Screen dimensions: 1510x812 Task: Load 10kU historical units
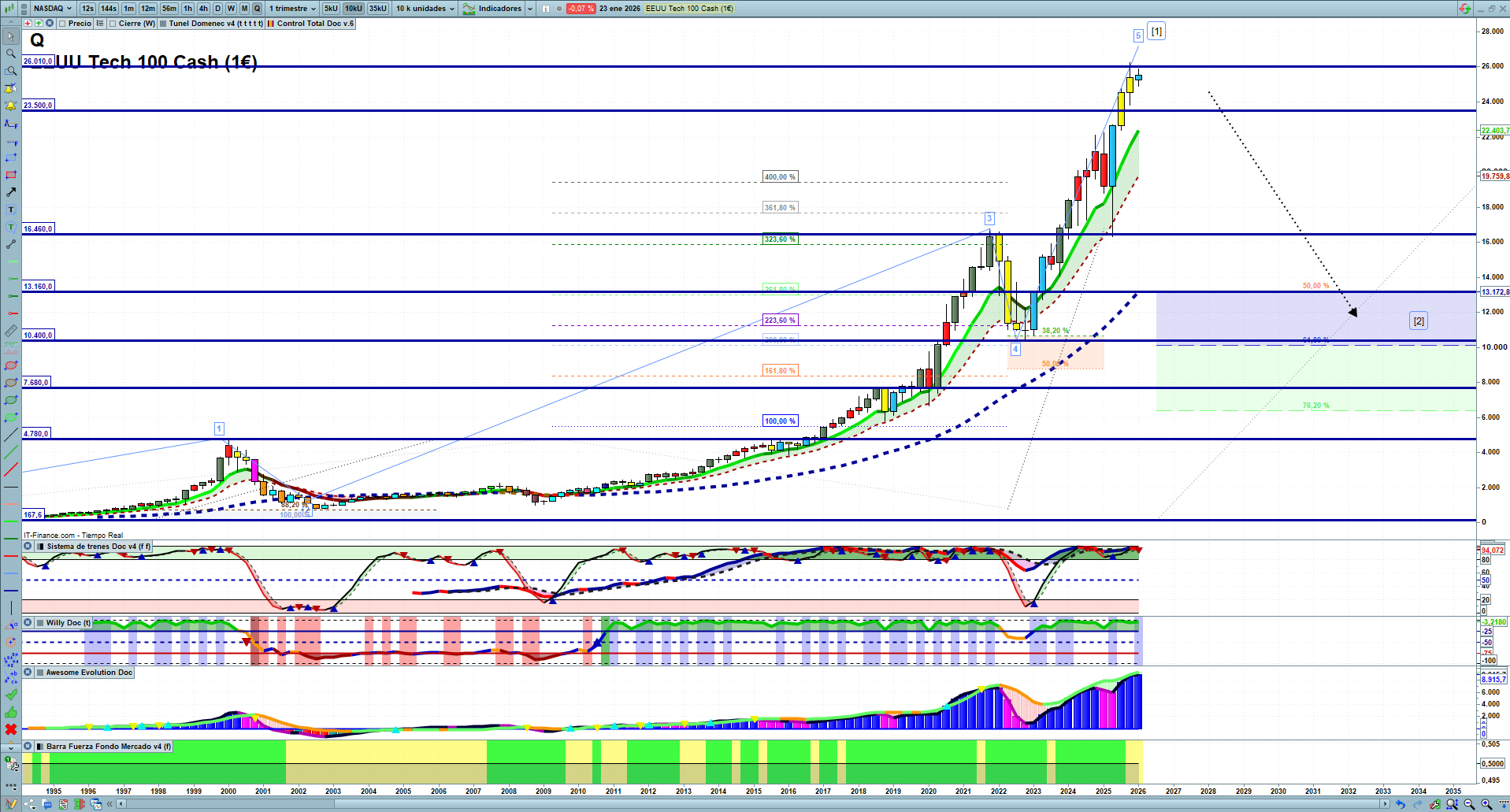pyautogui.click(x=354, y=9)
